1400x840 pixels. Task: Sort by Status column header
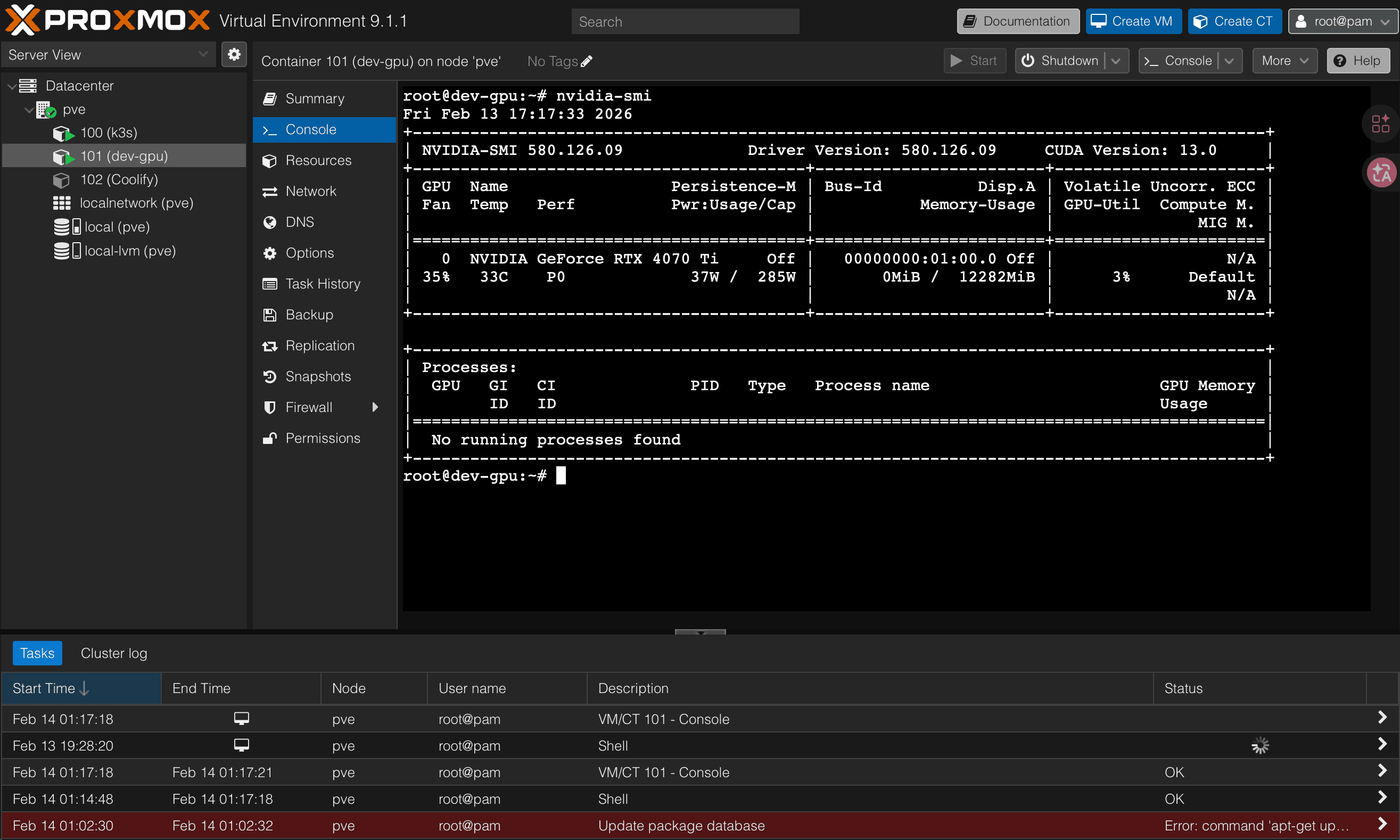(1259, 688)
